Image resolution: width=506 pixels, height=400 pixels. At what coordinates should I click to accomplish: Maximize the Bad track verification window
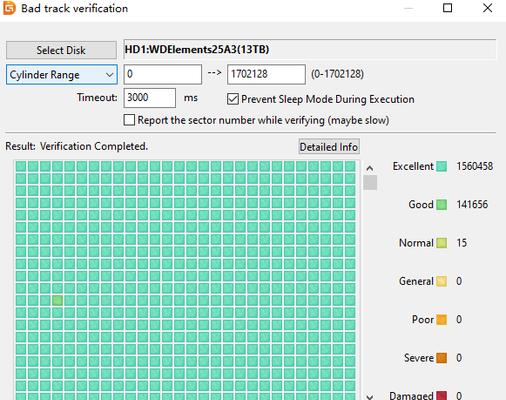click(447, 8)
